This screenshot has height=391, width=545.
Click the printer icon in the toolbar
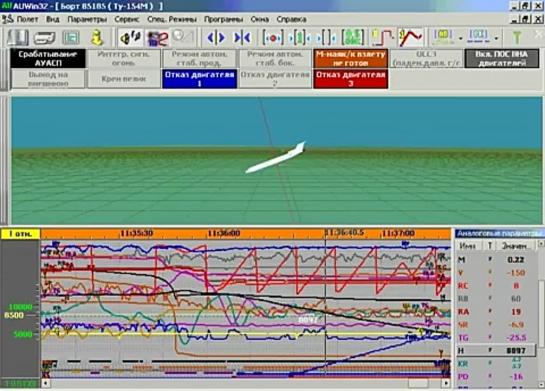(44, 38)
